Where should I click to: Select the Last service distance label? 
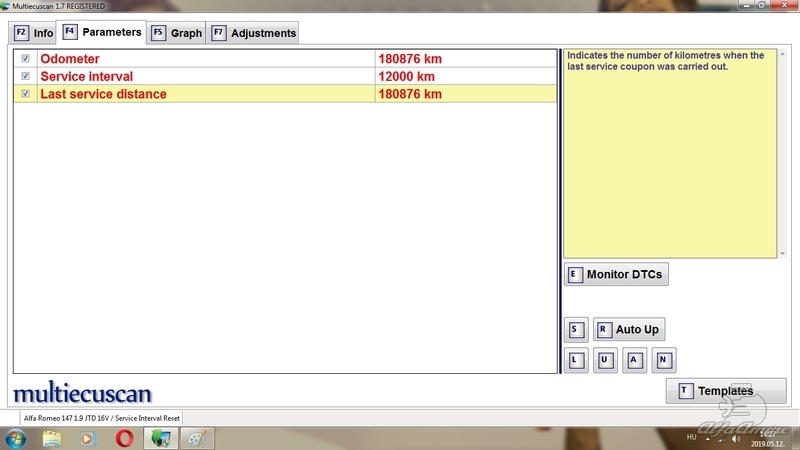pyautogui.click(x=104, y=94)
